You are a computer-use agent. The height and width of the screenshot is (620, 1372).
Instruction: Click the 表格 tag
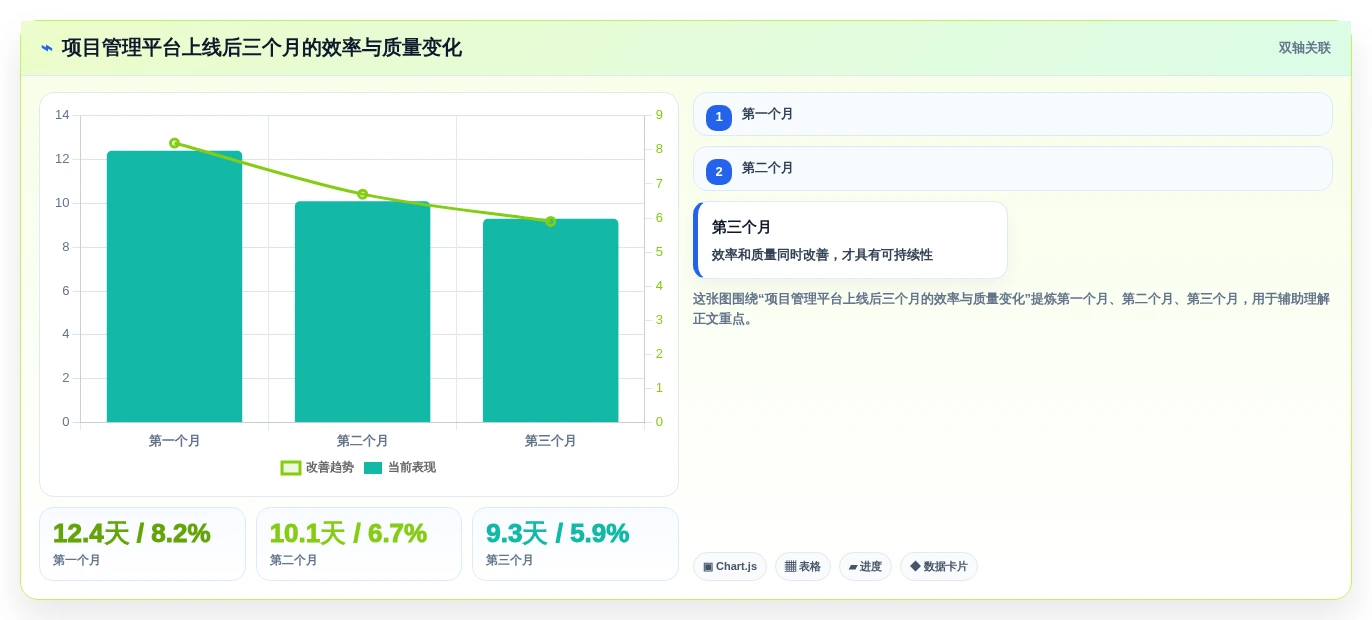[x=803, y=567]
